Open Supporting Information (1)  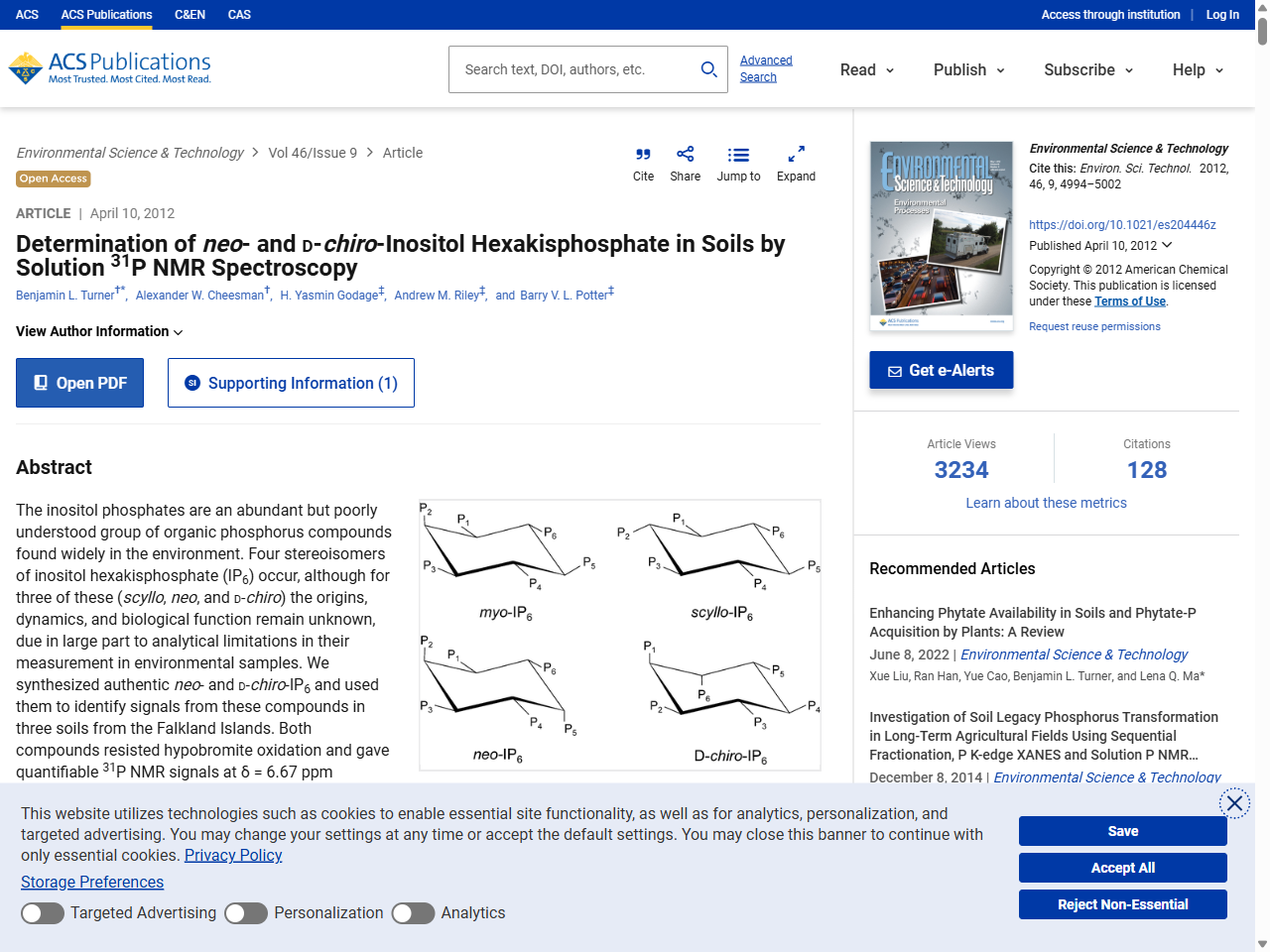point(291,383)
